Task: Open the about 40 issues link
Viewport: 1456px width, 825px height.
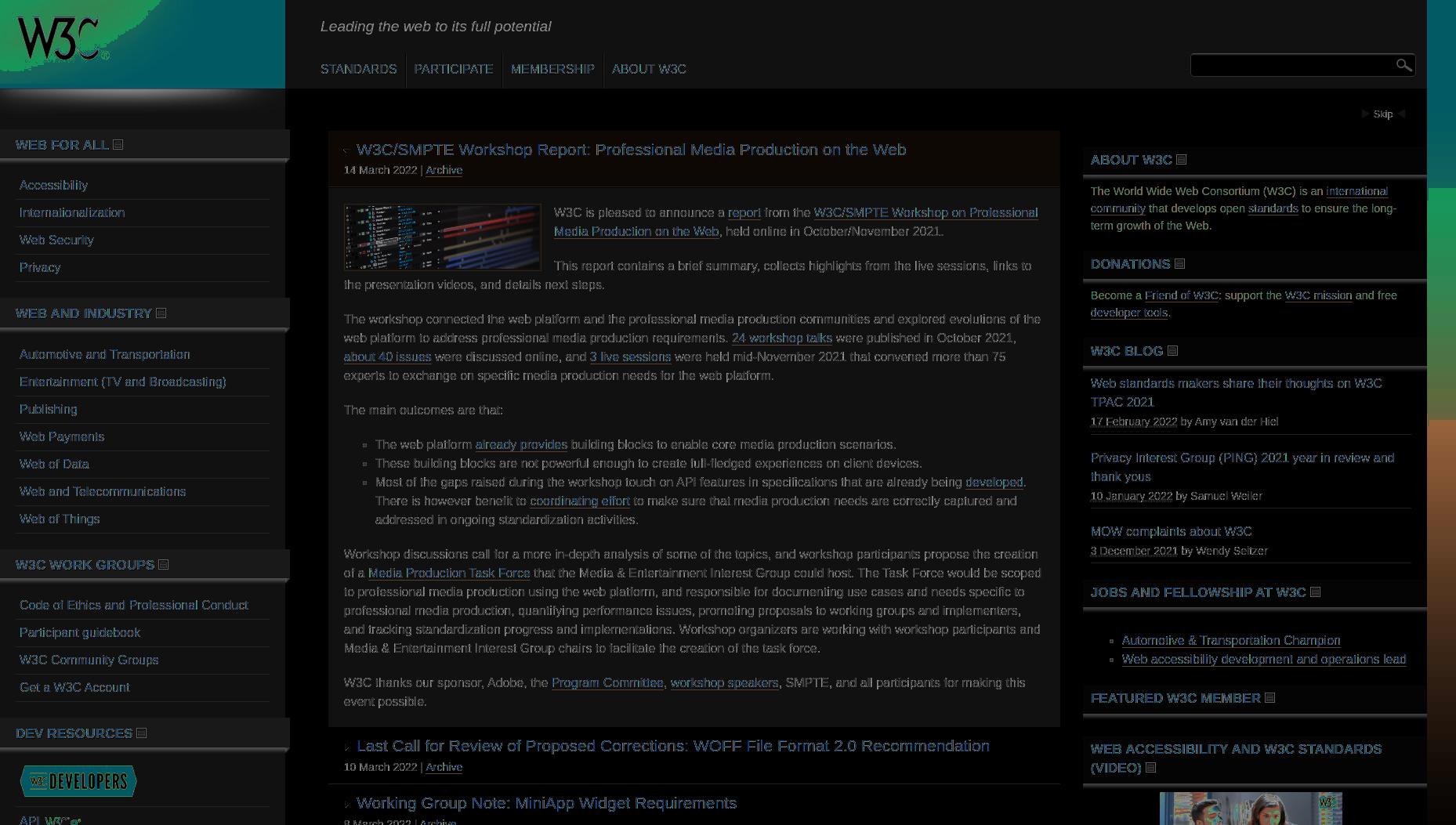Action: pyautogui.click(x=387, y=356)
